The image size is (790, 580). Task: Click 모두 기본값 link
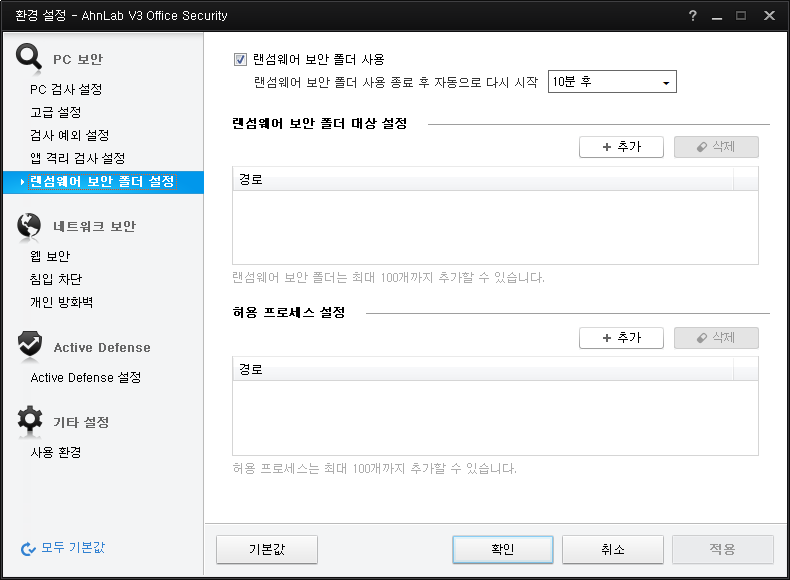(73, 548)
